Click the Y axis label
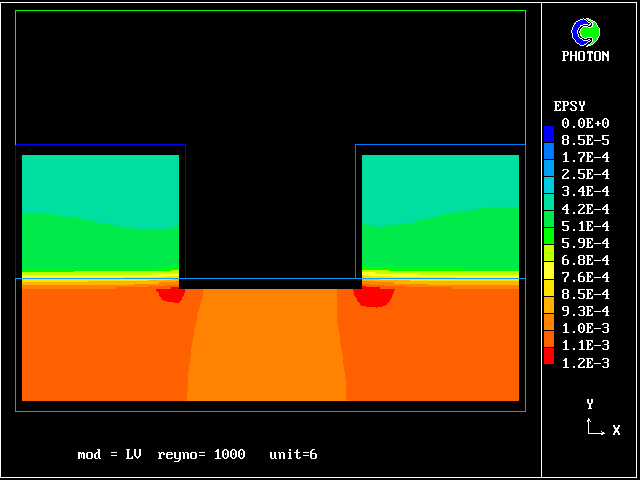640x480 pixels. click(x=590, y=404)
